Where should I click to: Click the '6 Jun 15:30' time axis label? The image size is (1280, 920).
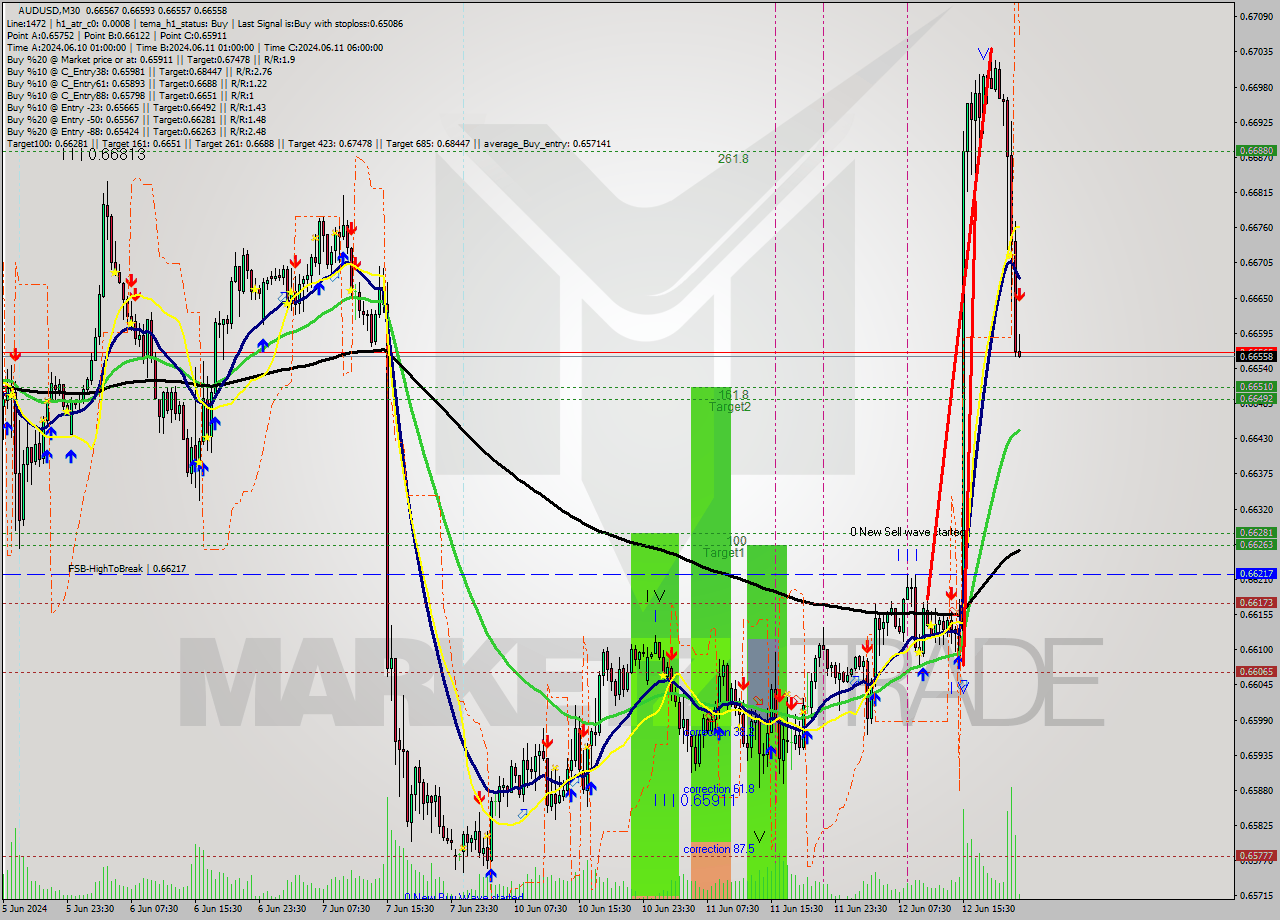pos(218,909)
